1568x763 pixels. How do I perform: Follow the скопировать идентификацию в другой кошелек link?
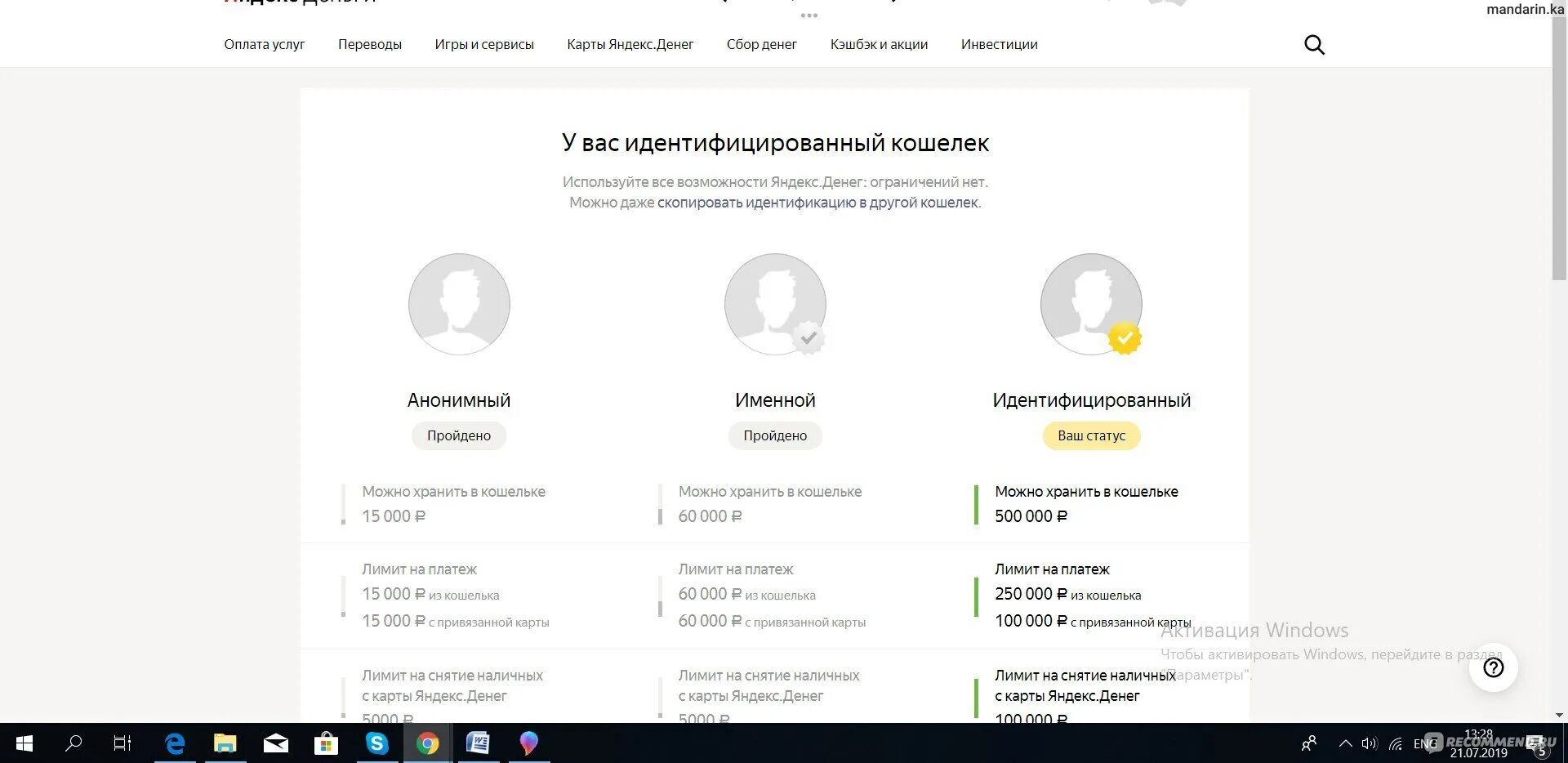(817, 203)
